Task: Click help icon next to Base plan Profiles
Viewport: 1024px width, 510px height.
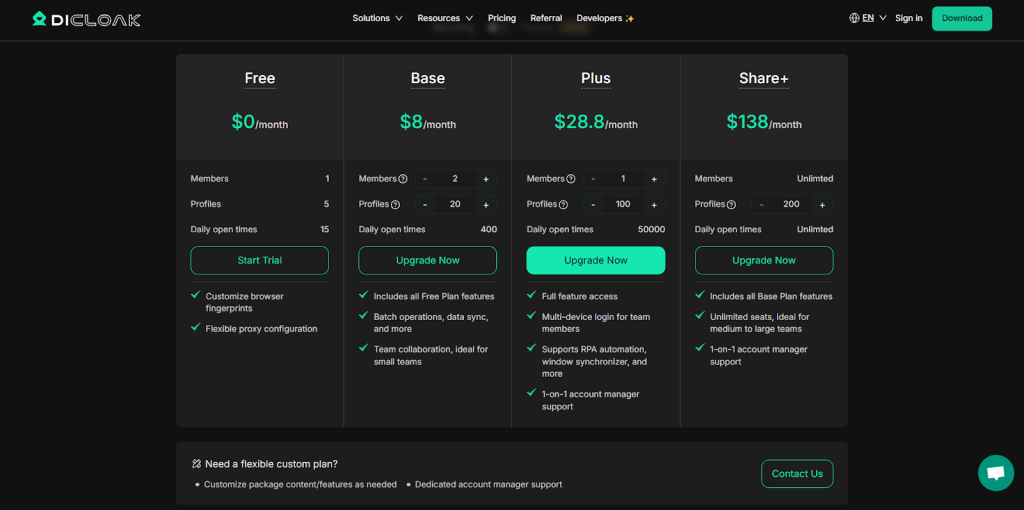Action: pyautogui.click(x=395, y=205)
